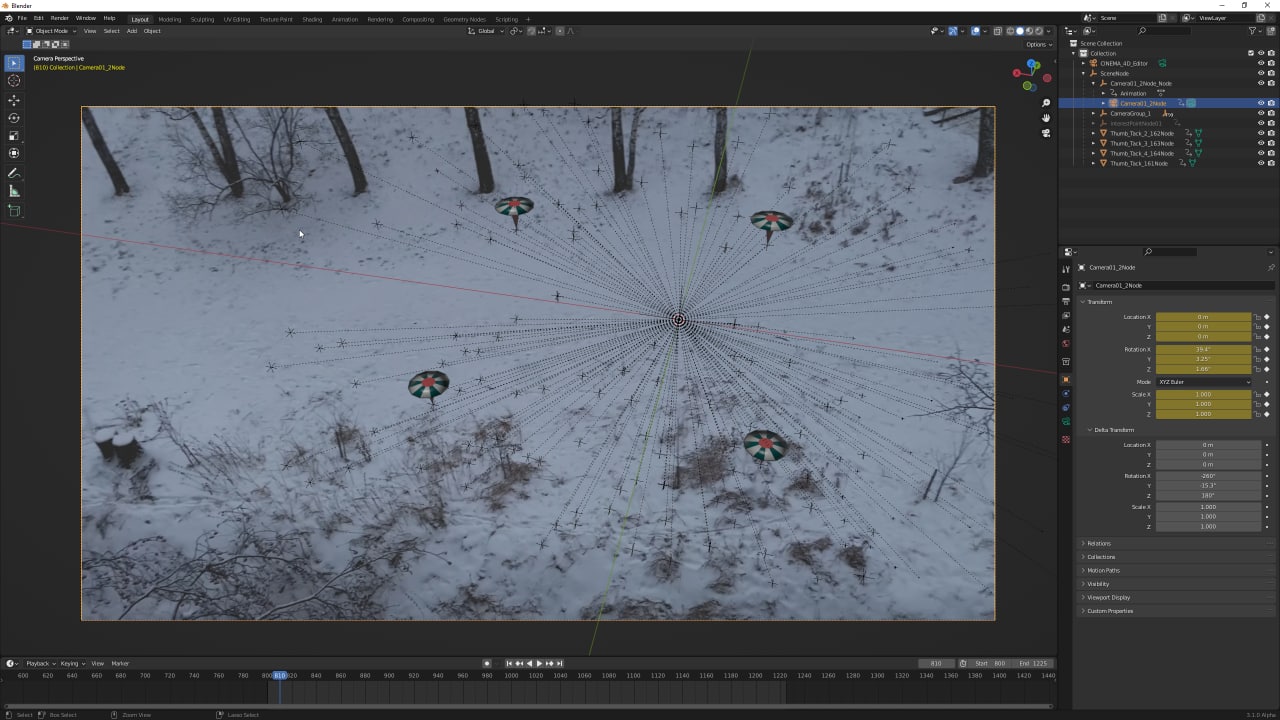Activate the Move tool
The image size is (1280, 720).
click(14, 100)
